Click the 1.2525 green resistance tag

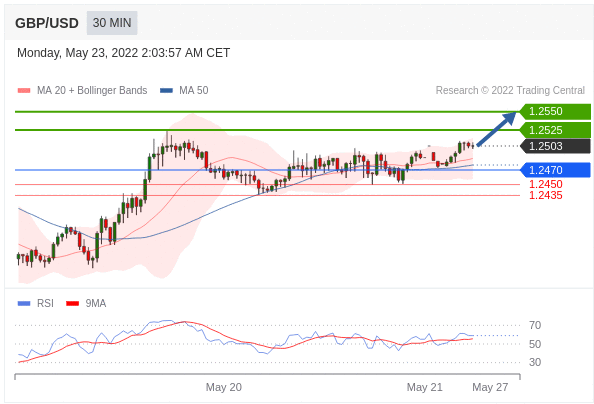tap(555, 130)
